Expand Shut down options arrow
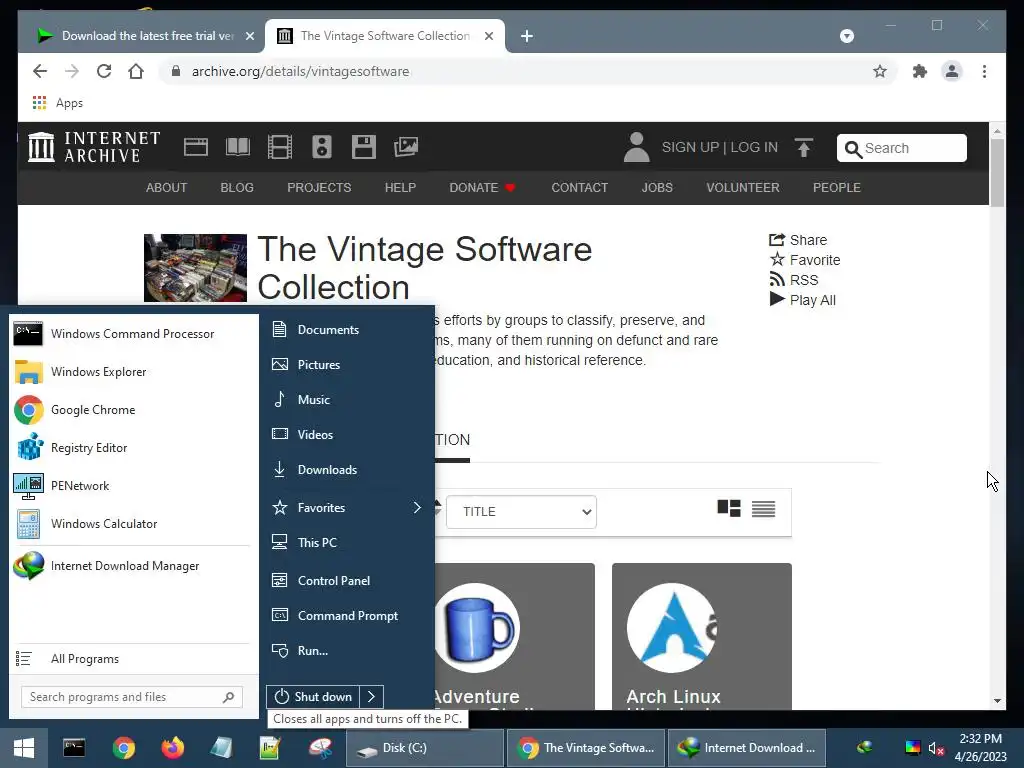The width and height of the screenshot is (1024, 768). coord(372,697)
